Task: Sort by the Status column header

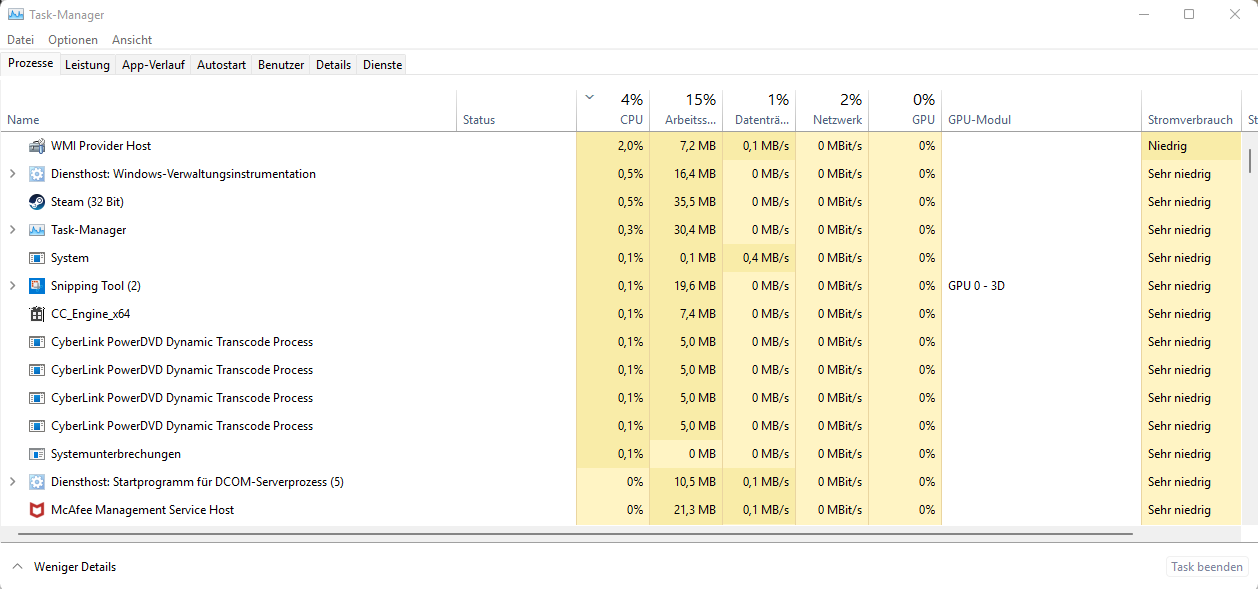Action: pos(516,110)
